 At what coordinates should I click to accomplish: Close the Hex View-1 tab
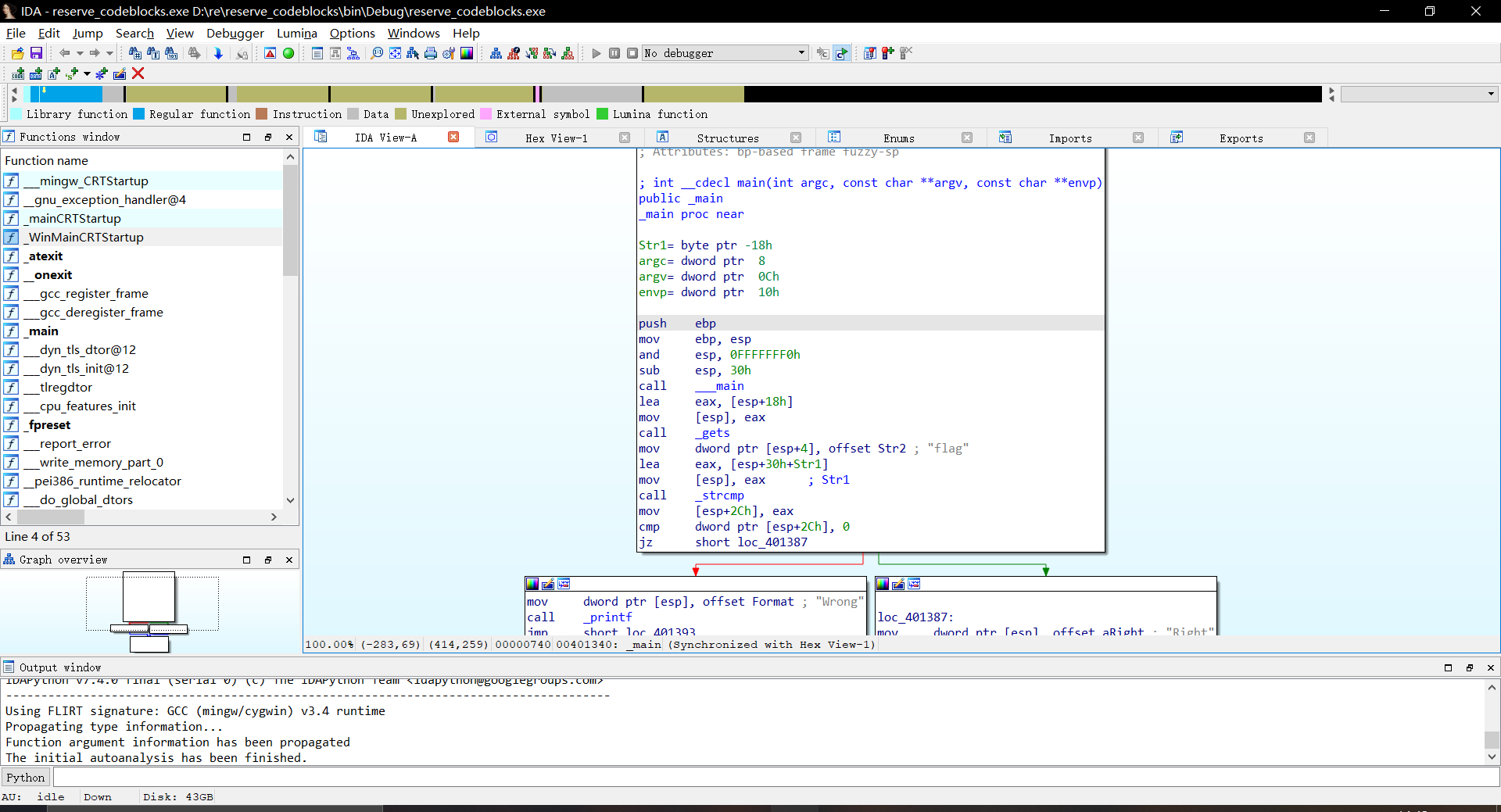(x=625, y=138)
